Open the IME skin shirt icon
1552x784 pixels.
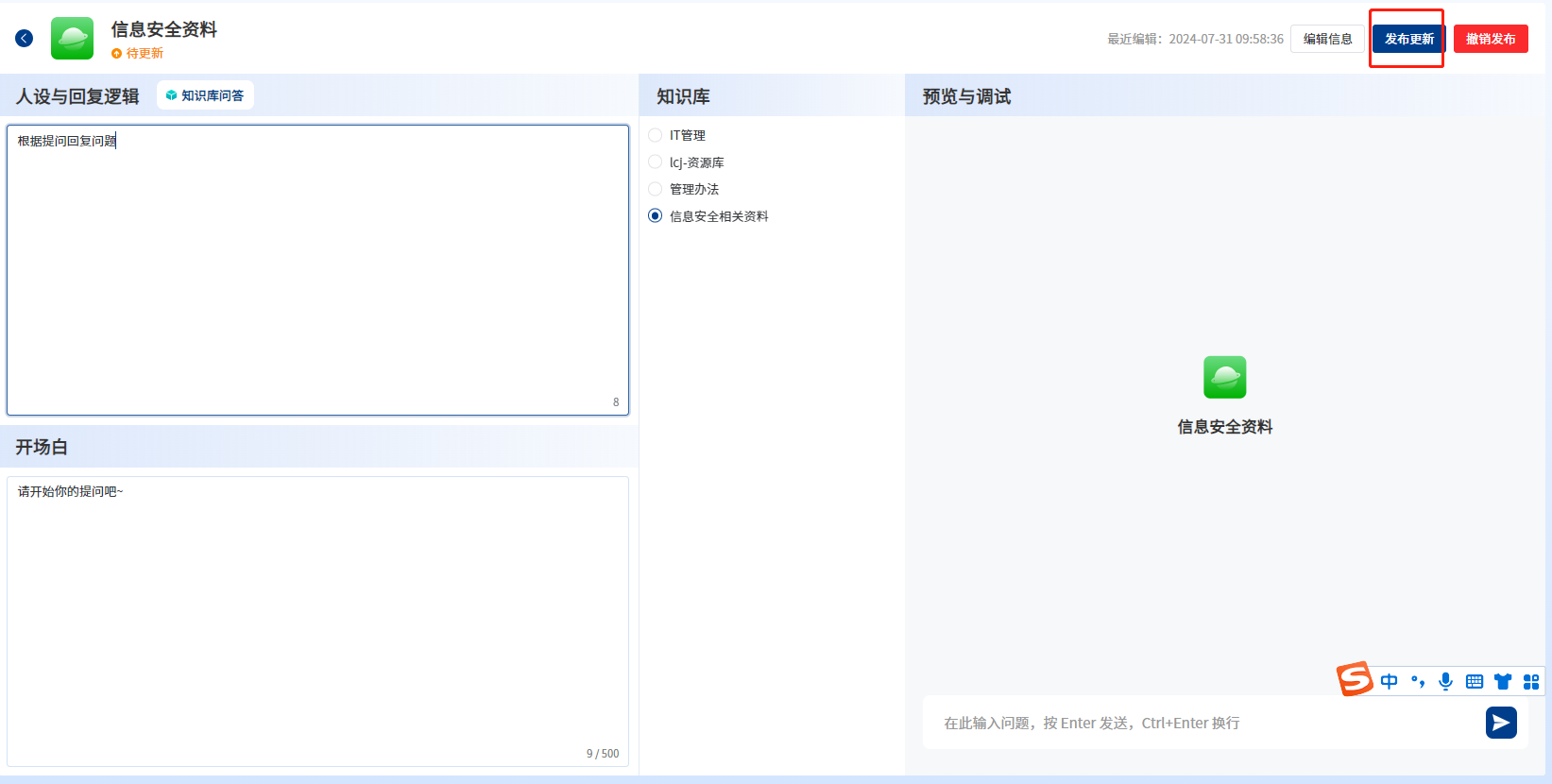1503,682
